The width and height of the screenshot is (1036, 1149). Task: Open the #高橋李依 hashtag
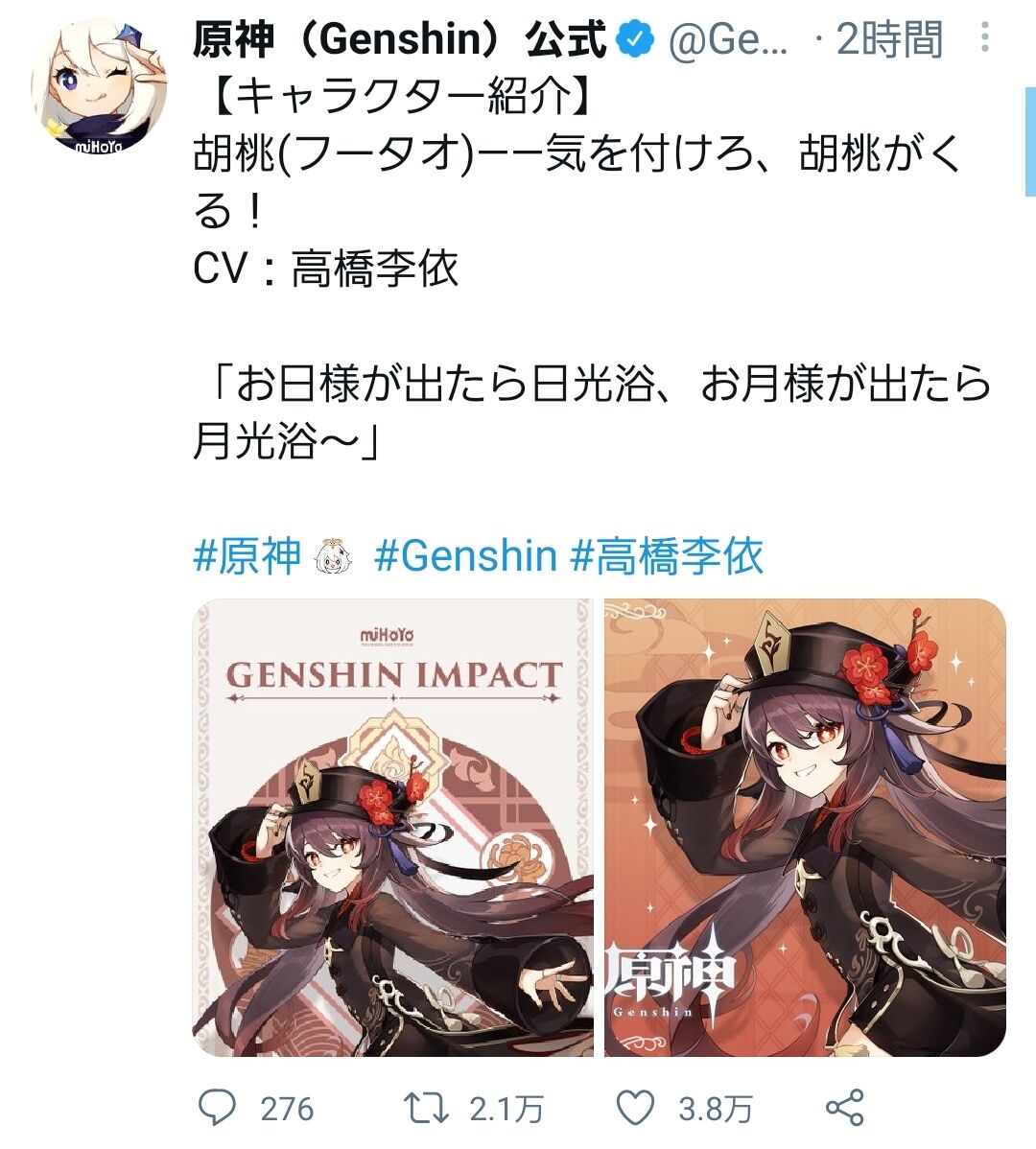point(667,555)
